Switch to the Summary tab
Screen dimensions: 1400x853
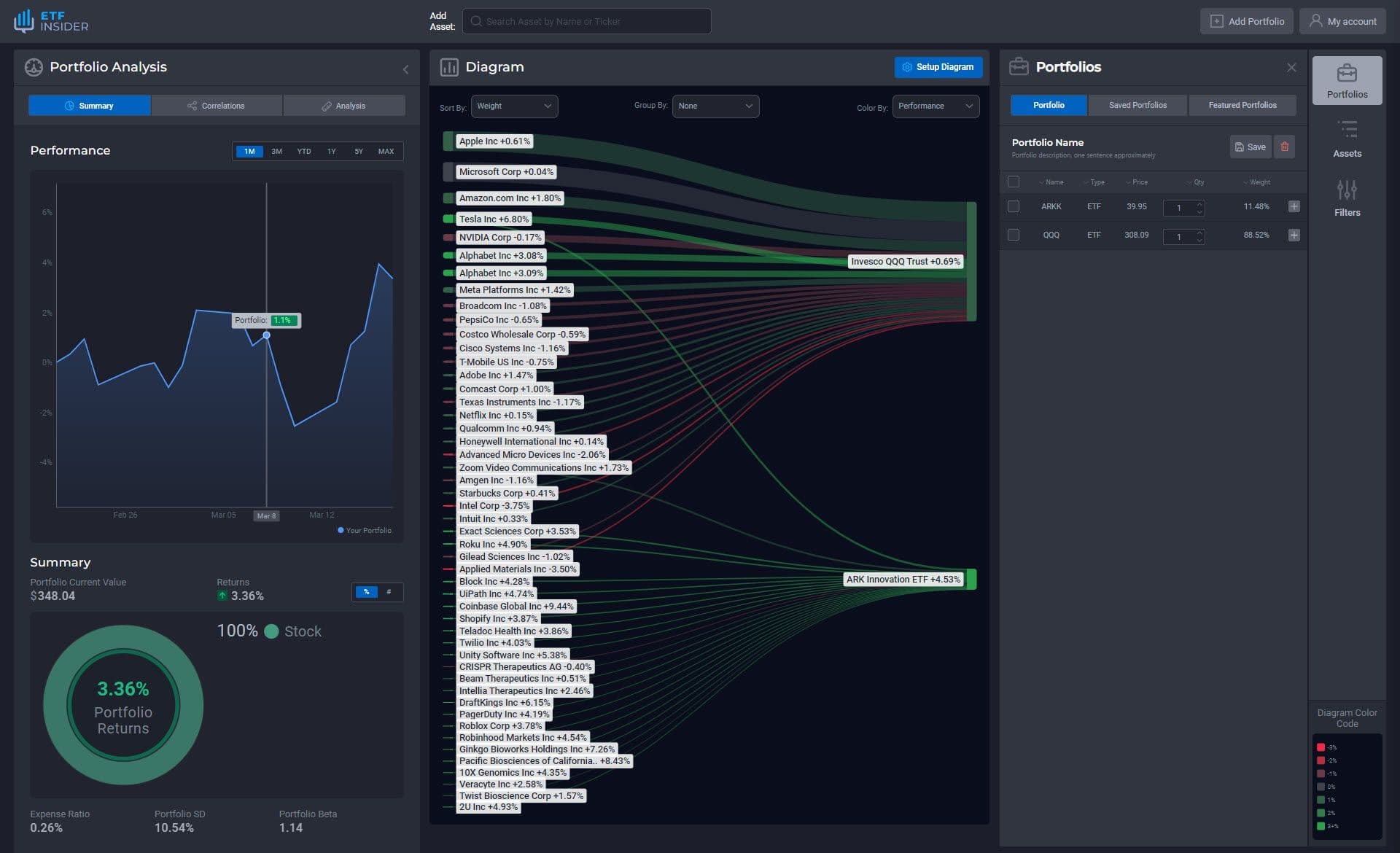click(x=89, y=106)
